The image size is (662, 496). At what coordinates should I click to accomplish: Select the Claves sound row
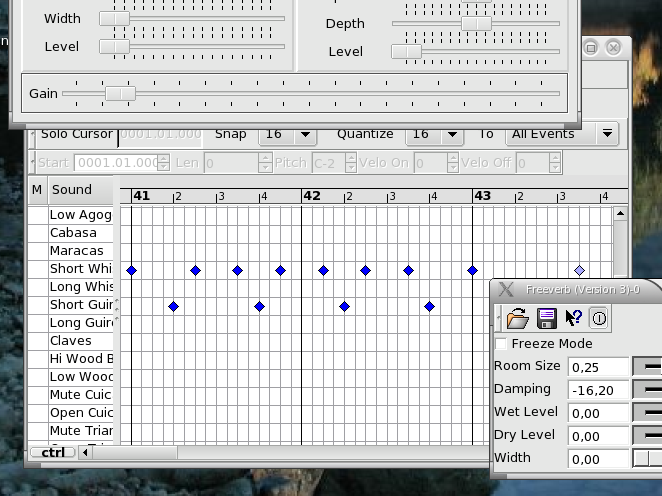81,341
